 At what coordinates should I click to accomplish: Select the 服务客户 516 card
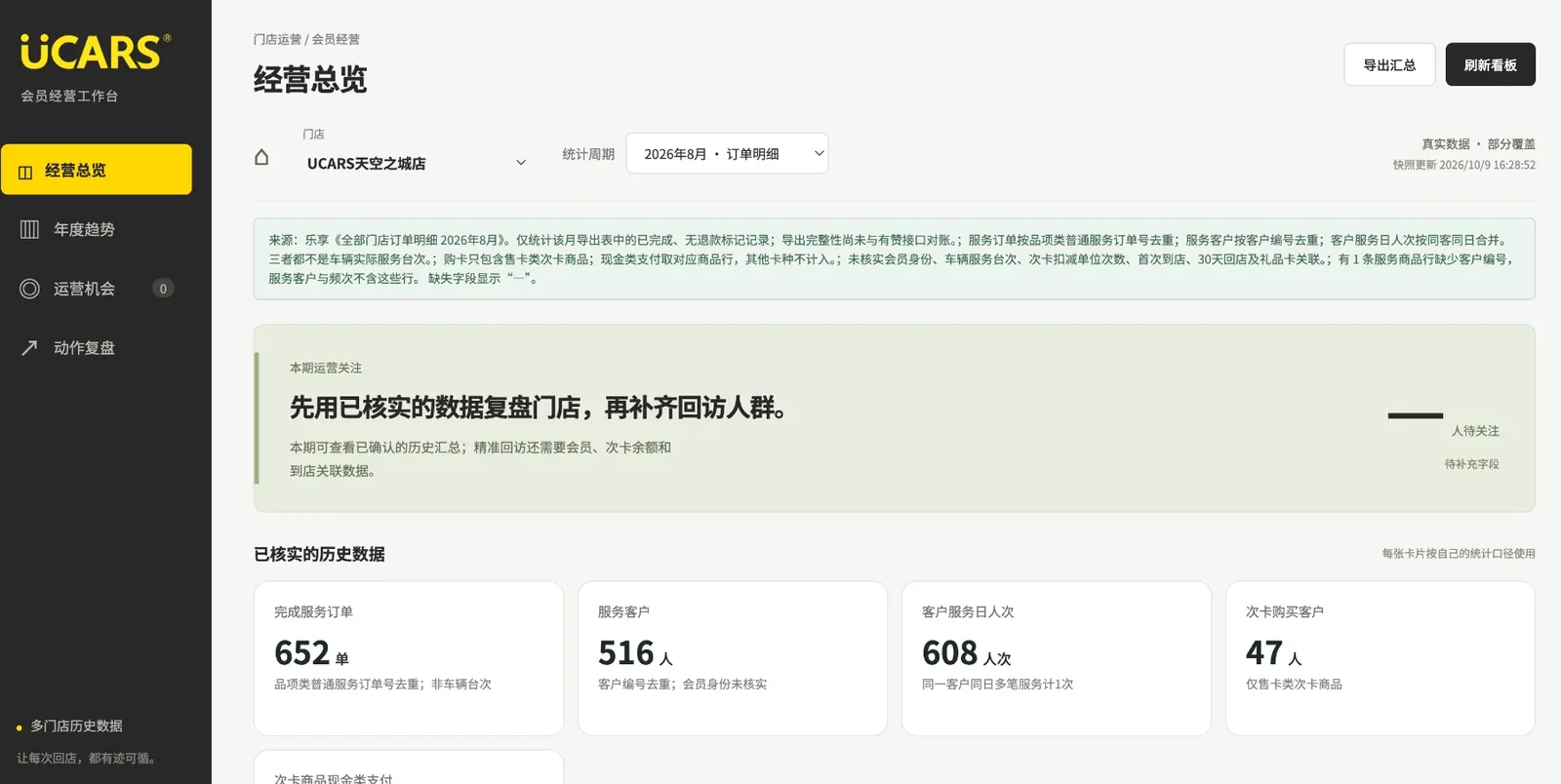[x=733, y=658]
